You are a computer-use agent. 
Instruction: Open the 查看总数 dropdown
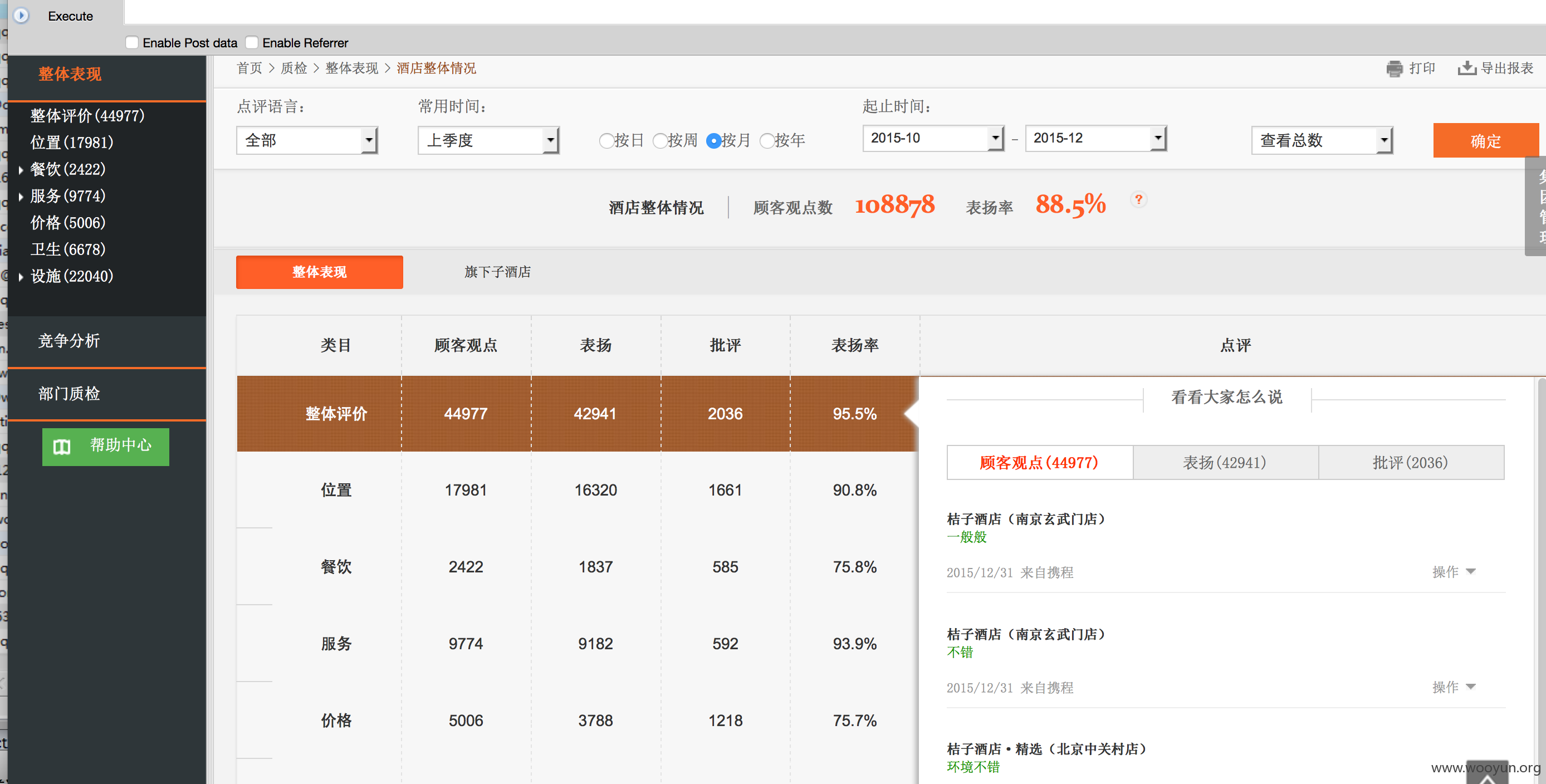1322,140
